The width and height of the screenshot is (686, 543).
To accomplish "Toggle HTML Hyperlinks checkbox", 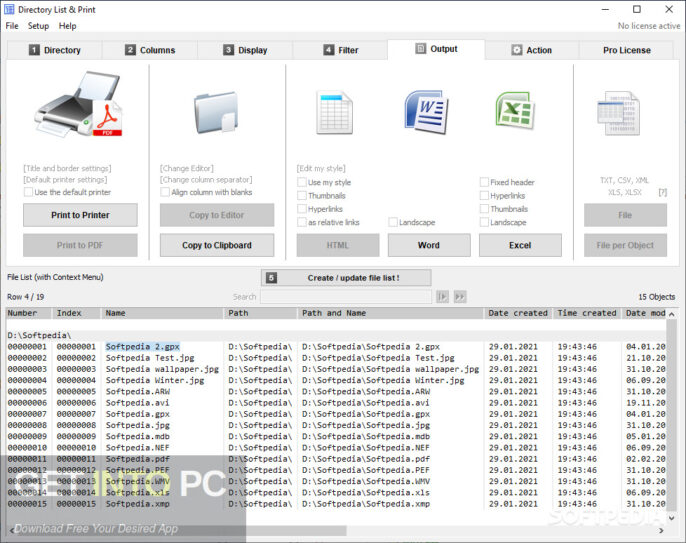I will pos(301,209).
